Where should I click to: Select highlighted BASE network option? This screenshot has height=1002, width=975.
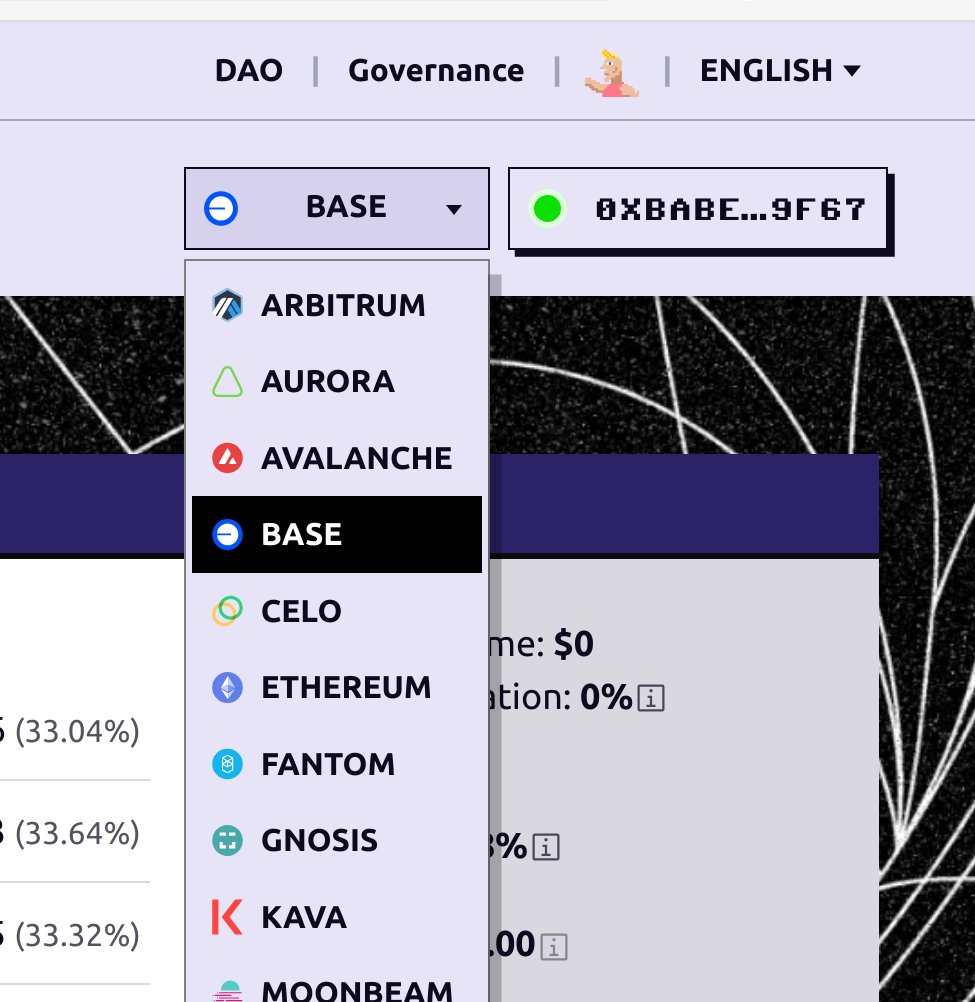point(337,534)
